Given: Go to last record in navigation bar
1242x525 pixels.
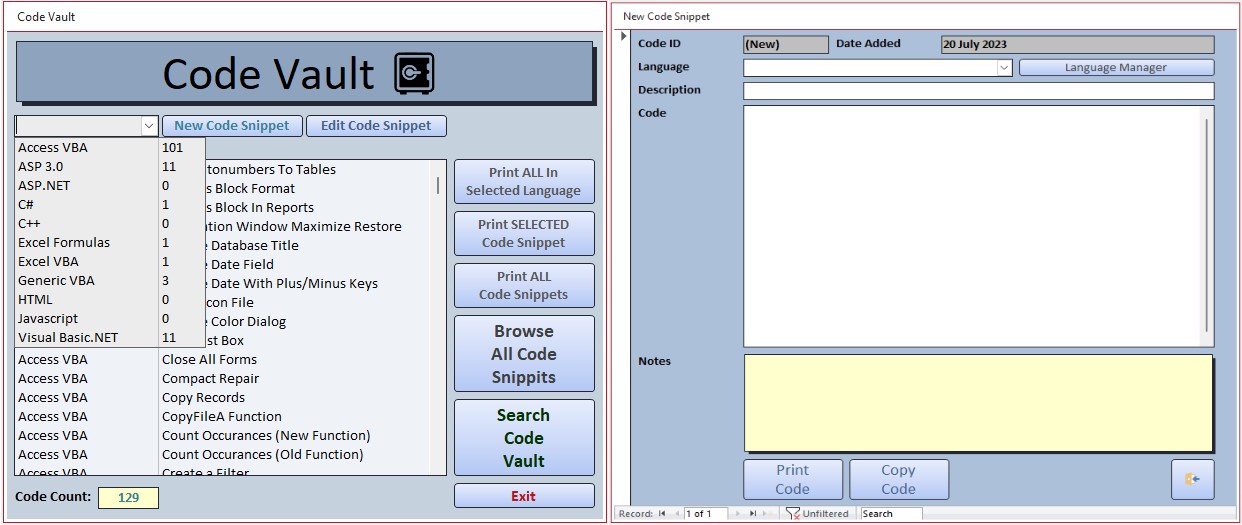Looking at the screenshot, I should [754, 513].
